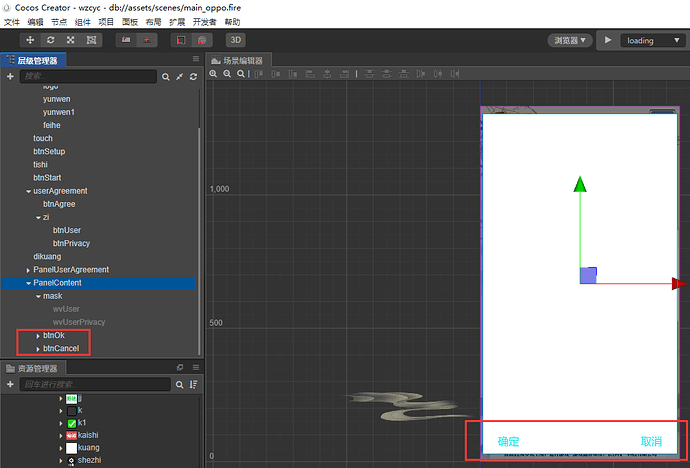
Task: Toggle the pivot/center anchor mode button
Action: [126, 40]
